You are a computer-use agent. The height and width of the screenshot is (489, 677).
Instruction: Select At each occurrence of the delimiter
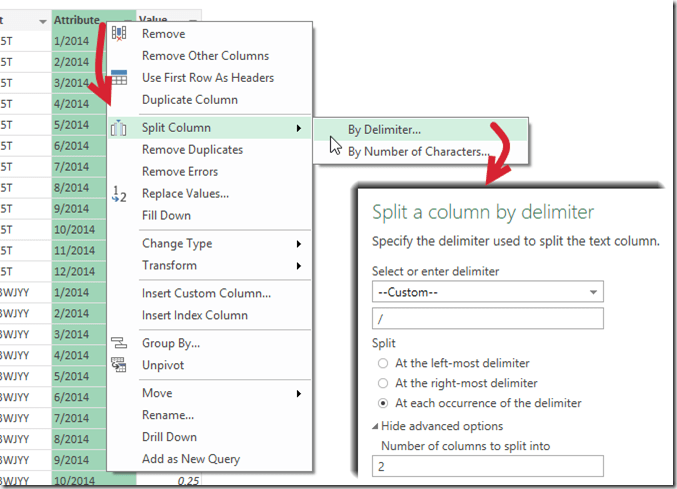[380, 403]
